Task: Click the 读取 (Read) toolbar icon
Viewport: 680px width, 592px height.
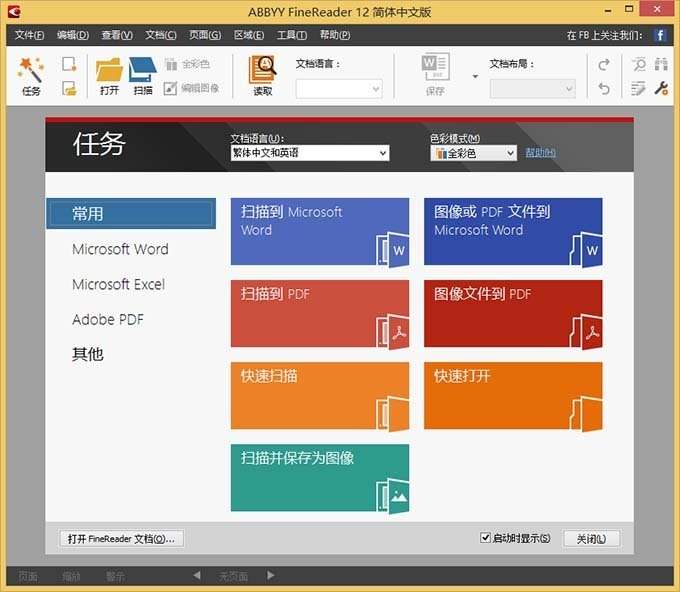Action: (x=262, y=72)
